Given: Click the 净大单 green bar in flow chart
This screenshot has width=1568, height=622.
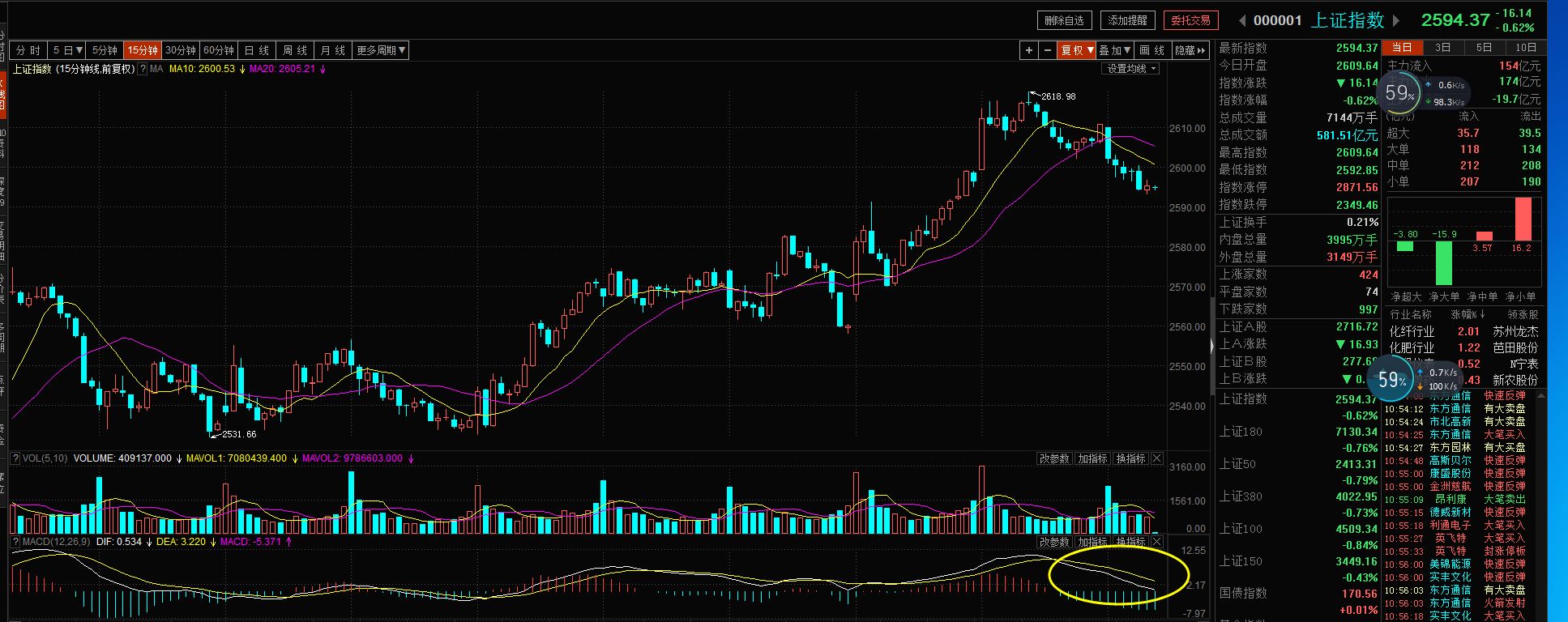Looking at the screenshot, I should tap(1444, 263).
